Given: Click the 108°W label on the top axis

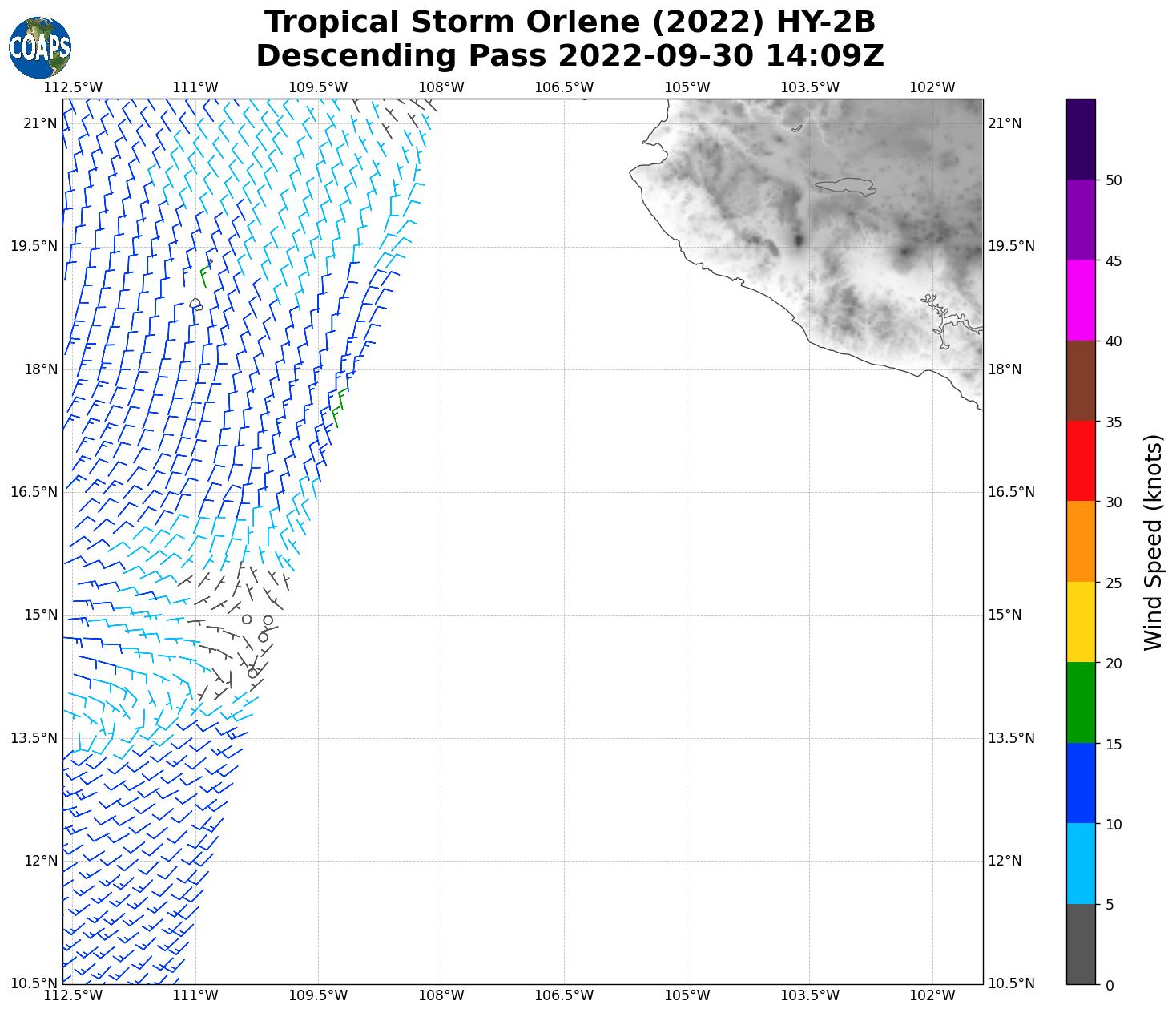Looking at the screenshot, I should point(441,87).
